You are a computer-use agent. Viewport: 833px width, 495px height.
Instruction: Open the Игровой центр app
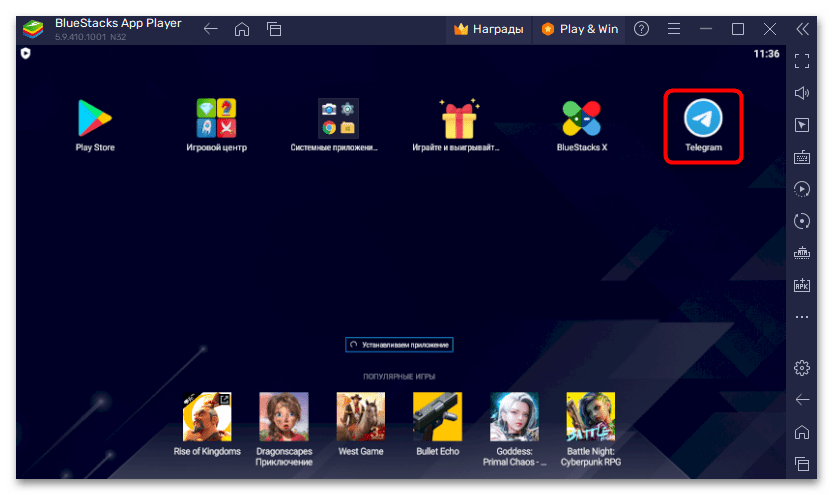(x=216, y=118)
